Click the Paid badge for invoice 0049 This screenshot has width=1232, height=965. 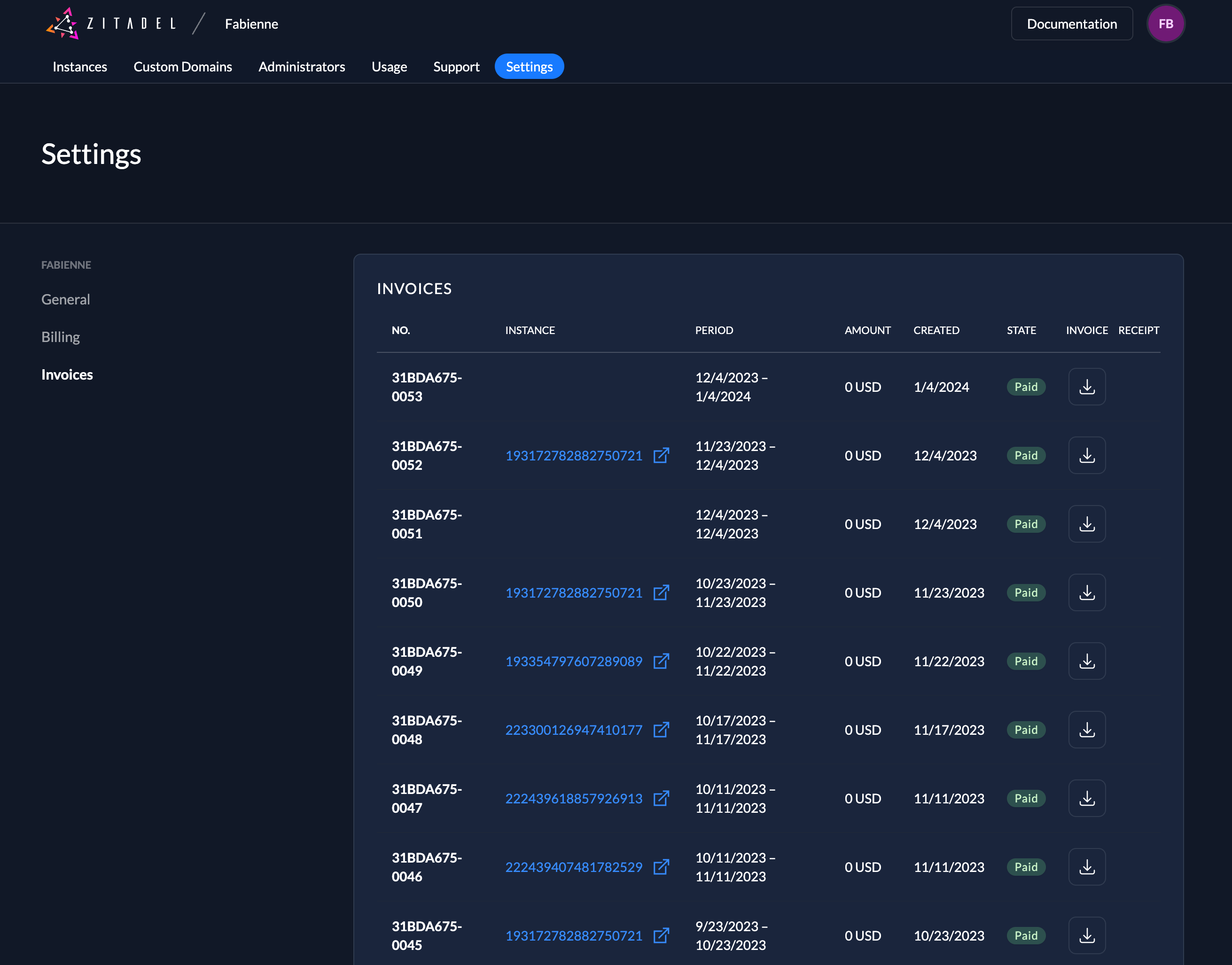(x=1026, y=661)
